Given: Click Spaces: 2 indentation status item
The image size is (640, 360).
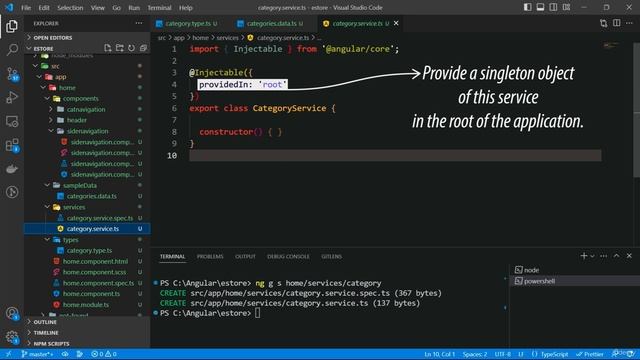Looking at the screenshot, I should (475, 354).
